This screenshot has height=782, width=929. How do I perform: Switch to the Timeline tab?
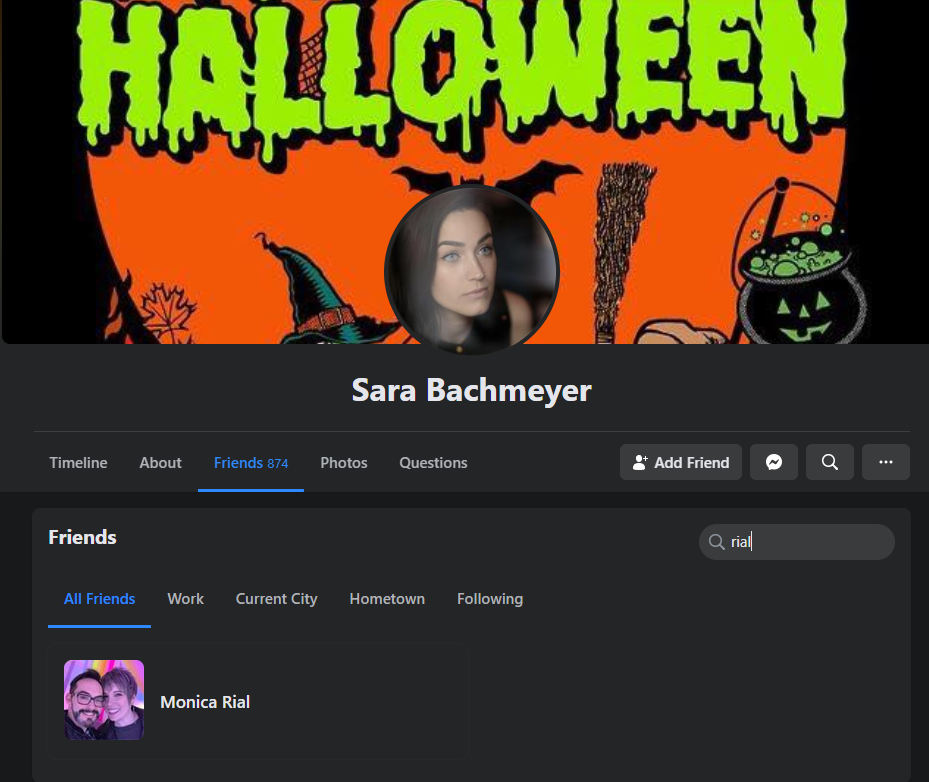(x=78, y=463)
